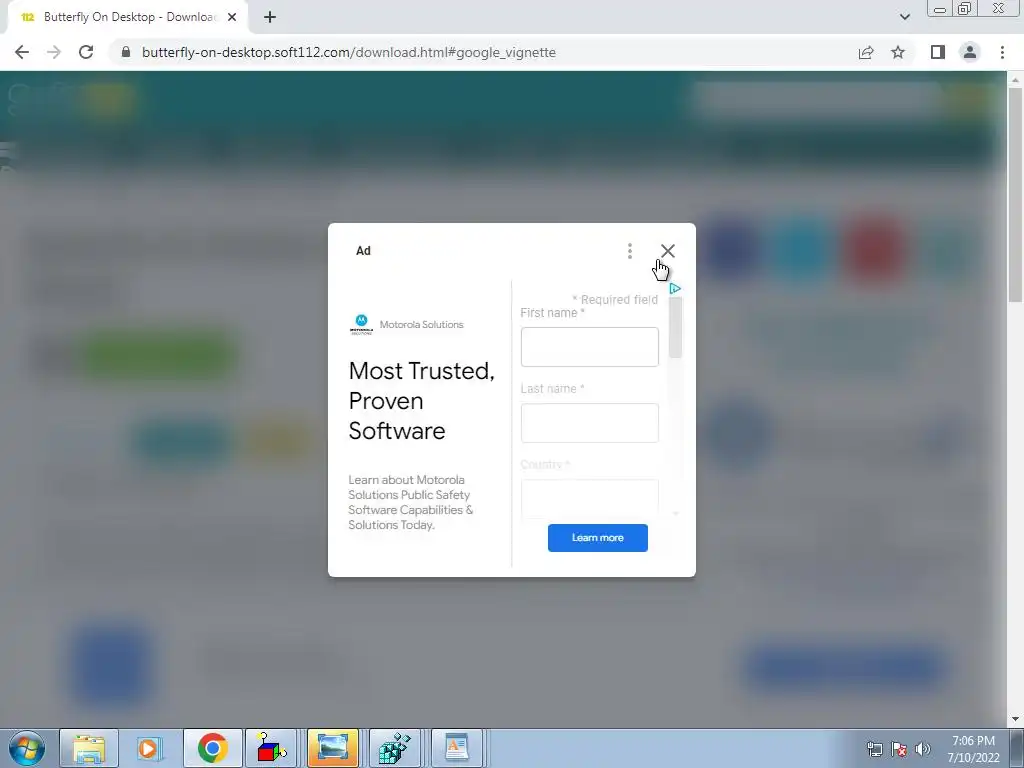Click the Motorola Solutions logo
The width and height of the screenshot is (1024, 768).
[x=361, y=324]
